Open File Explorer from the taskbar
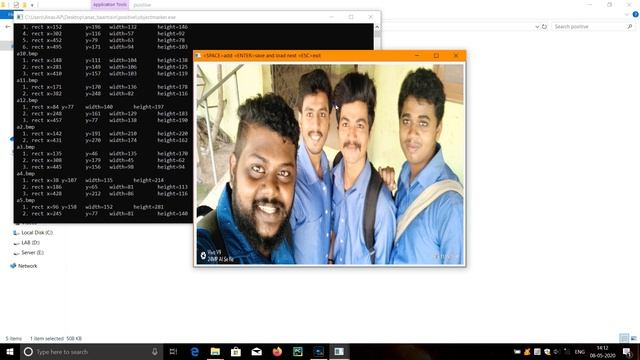 click(215, 351)
